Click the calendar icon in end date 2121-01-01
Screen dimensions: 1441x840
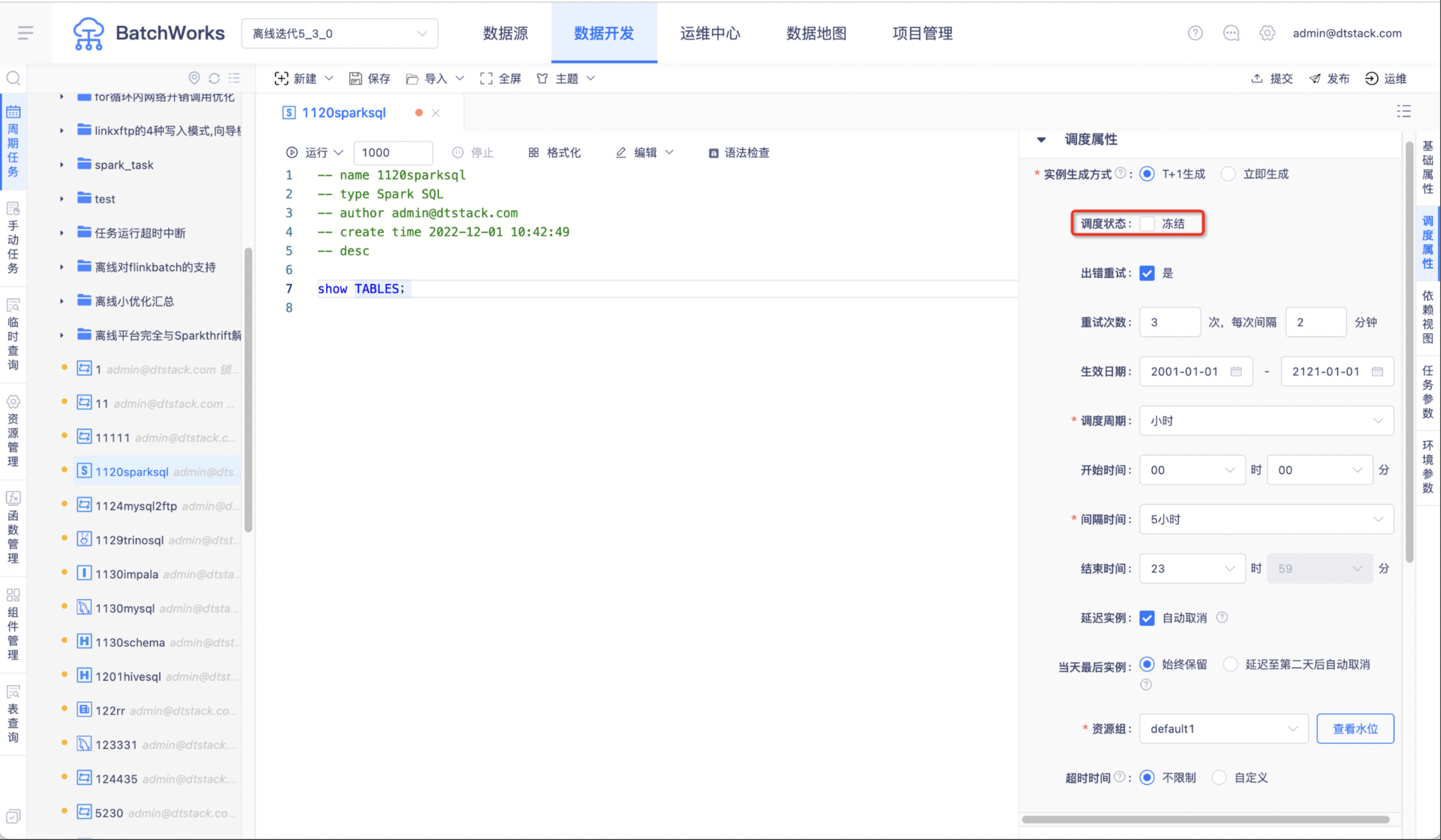(x=1377, y=371)
